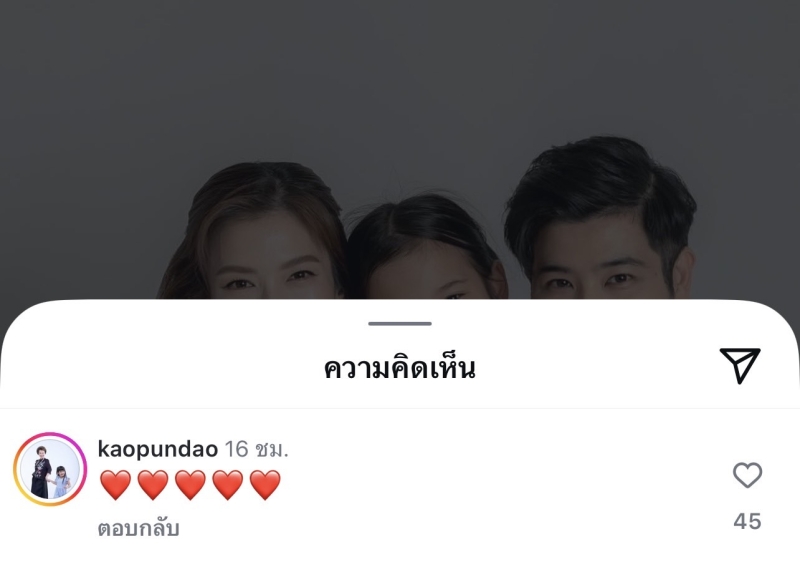Open the kaopundao username link
The width and height of the screenshot is (800, 562).
(158, 449)
